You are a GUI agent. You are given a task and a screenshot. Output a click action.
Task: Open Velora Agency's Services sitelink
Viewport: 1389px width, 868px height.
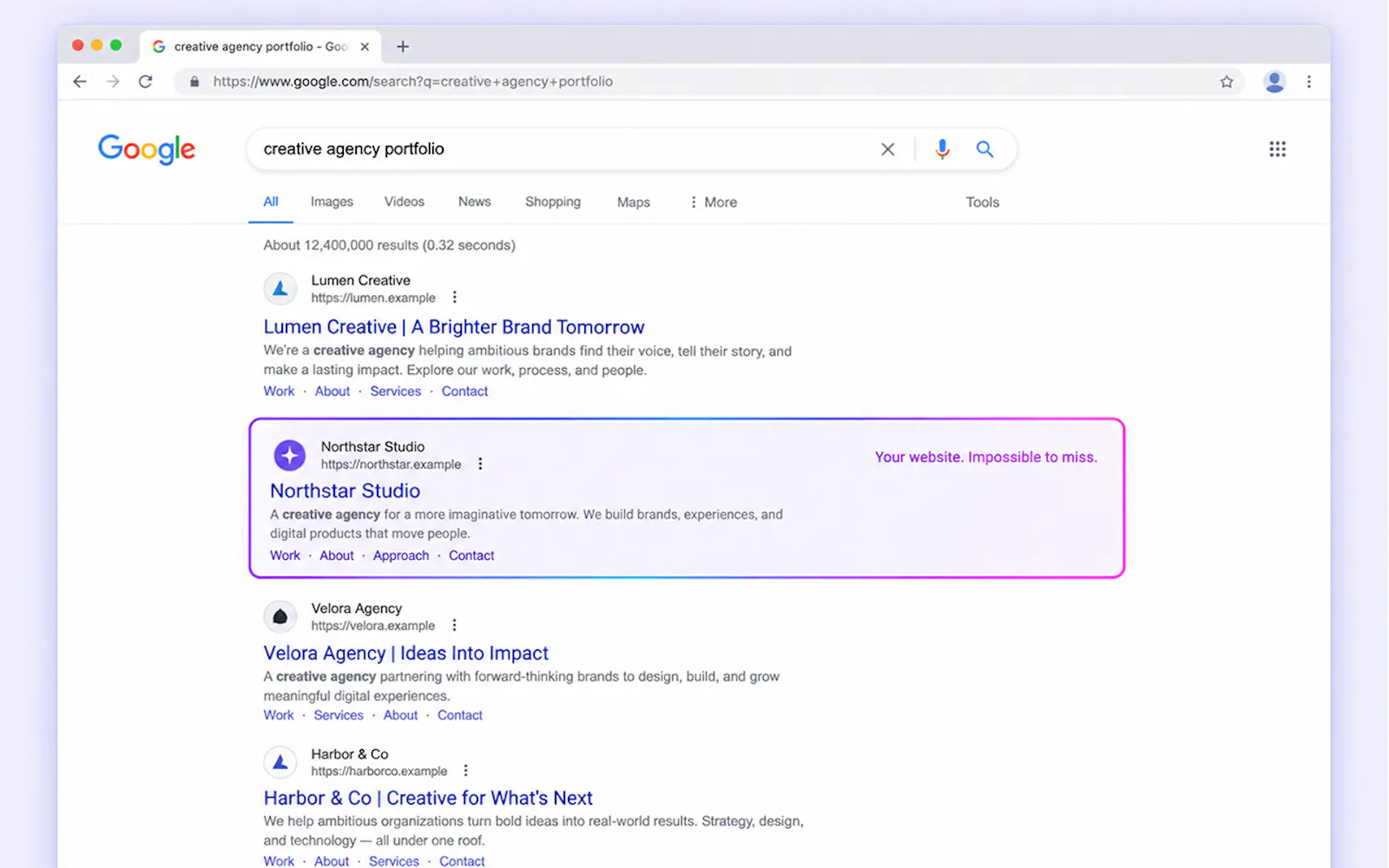pyautogui.click(x=339, y=715)
